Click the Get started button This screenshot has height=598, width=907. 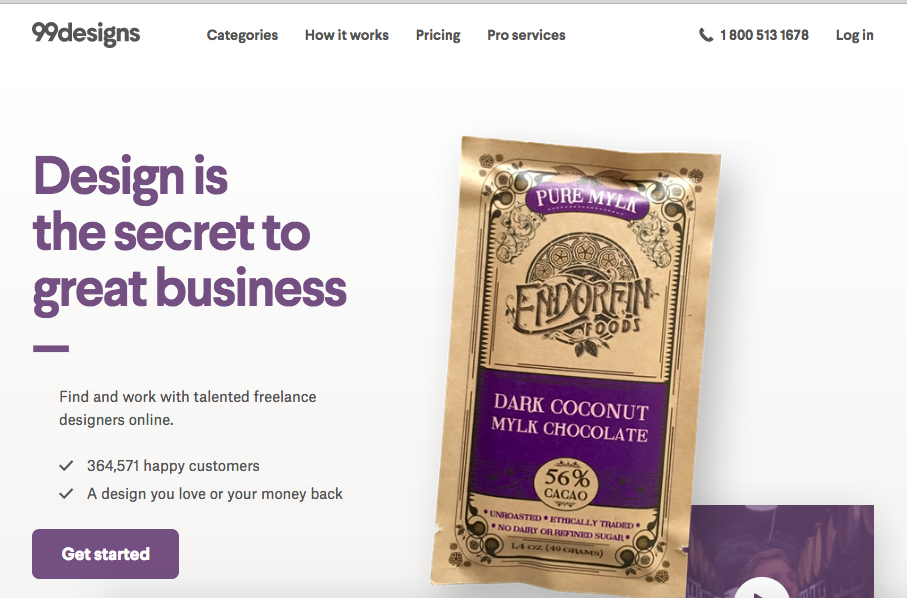point(105,554)
